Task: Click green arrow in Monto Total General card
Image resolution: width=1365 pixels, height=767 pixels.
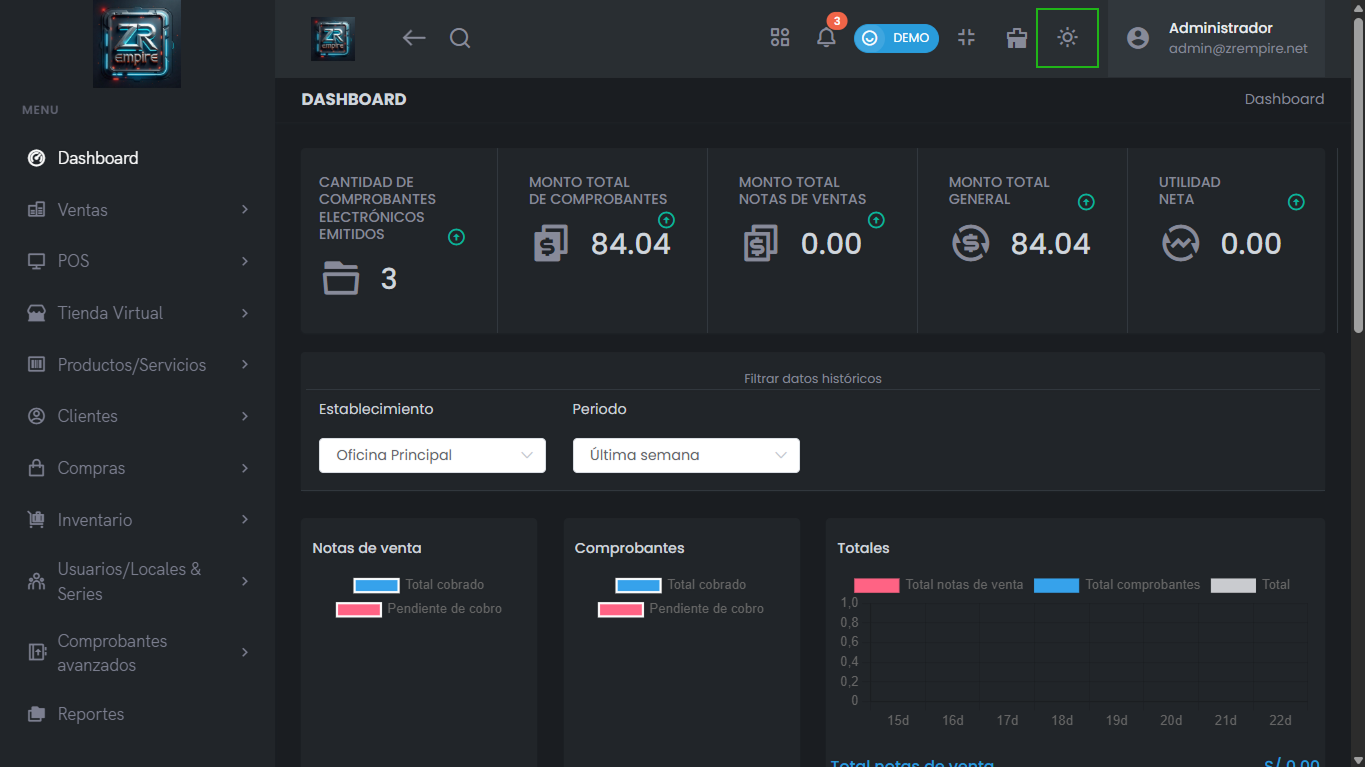Action: tap(1087, 202)
